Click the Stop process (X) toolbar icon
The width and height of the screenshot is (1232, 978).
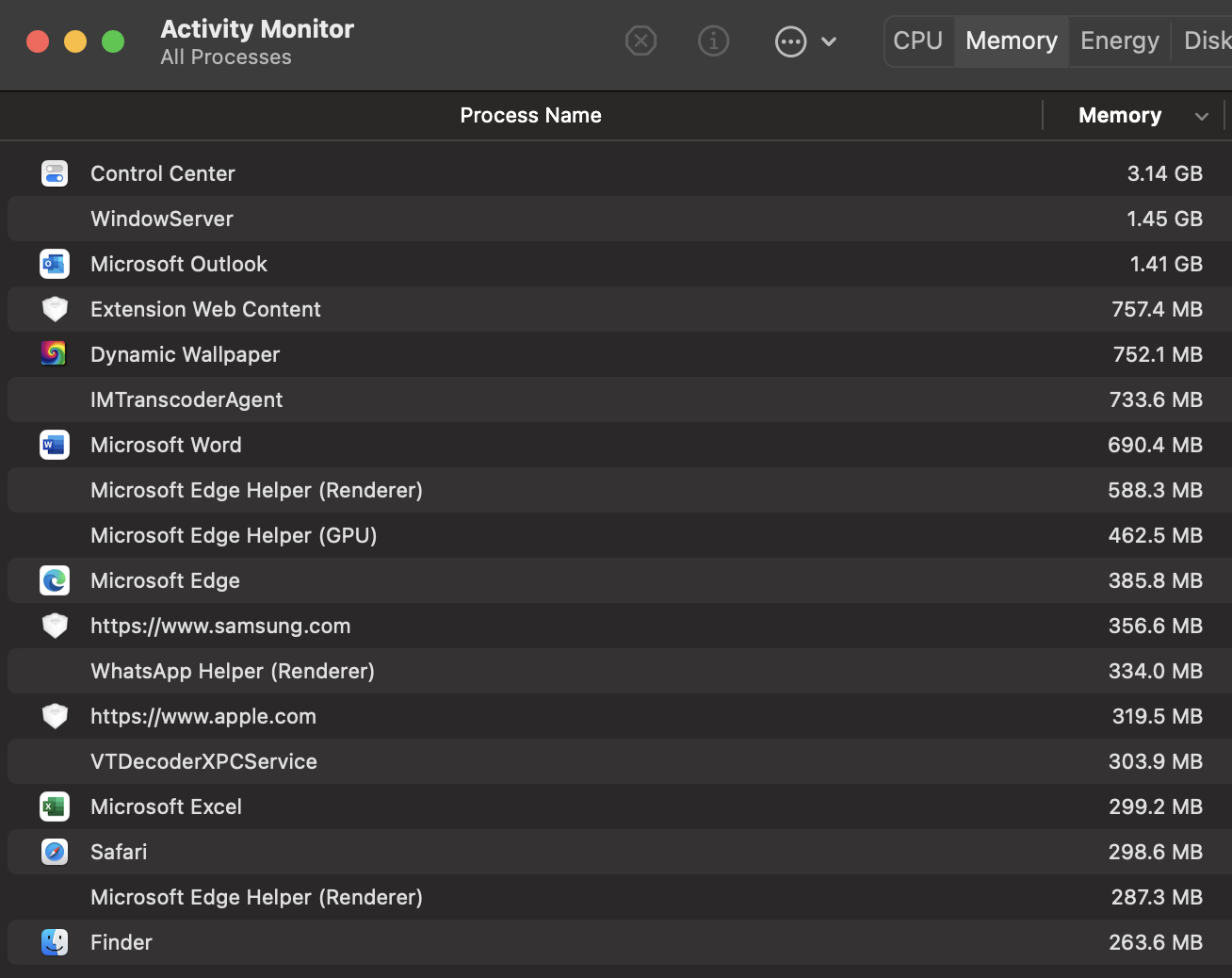click(x=640, y=41)
